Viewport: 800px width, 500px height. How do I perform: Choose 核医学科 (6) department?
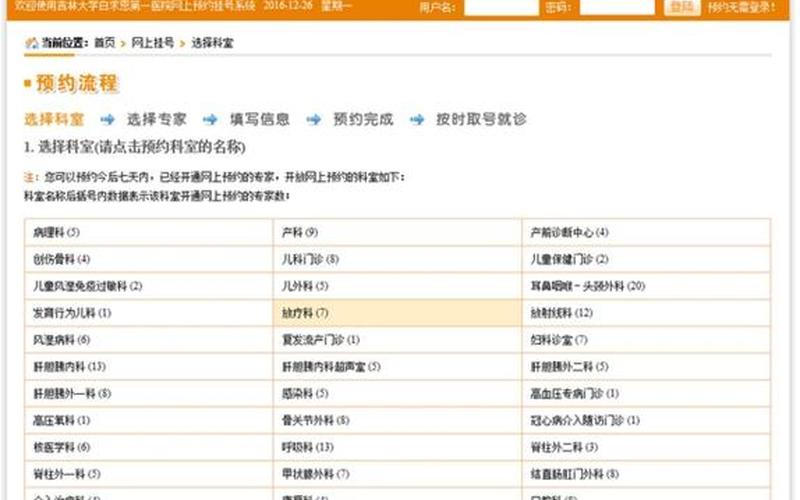click(x=62, y=447)
